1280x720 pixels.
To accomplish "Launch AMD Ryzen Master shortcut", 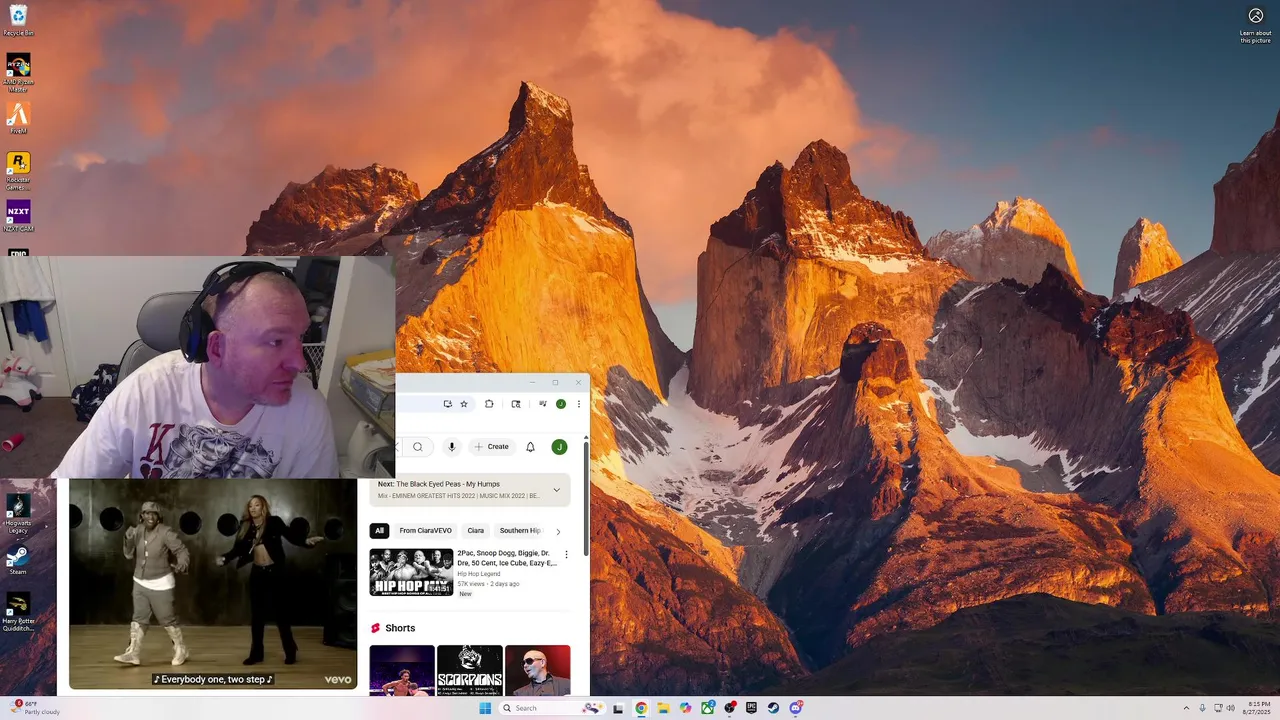I will click(18, 72).
